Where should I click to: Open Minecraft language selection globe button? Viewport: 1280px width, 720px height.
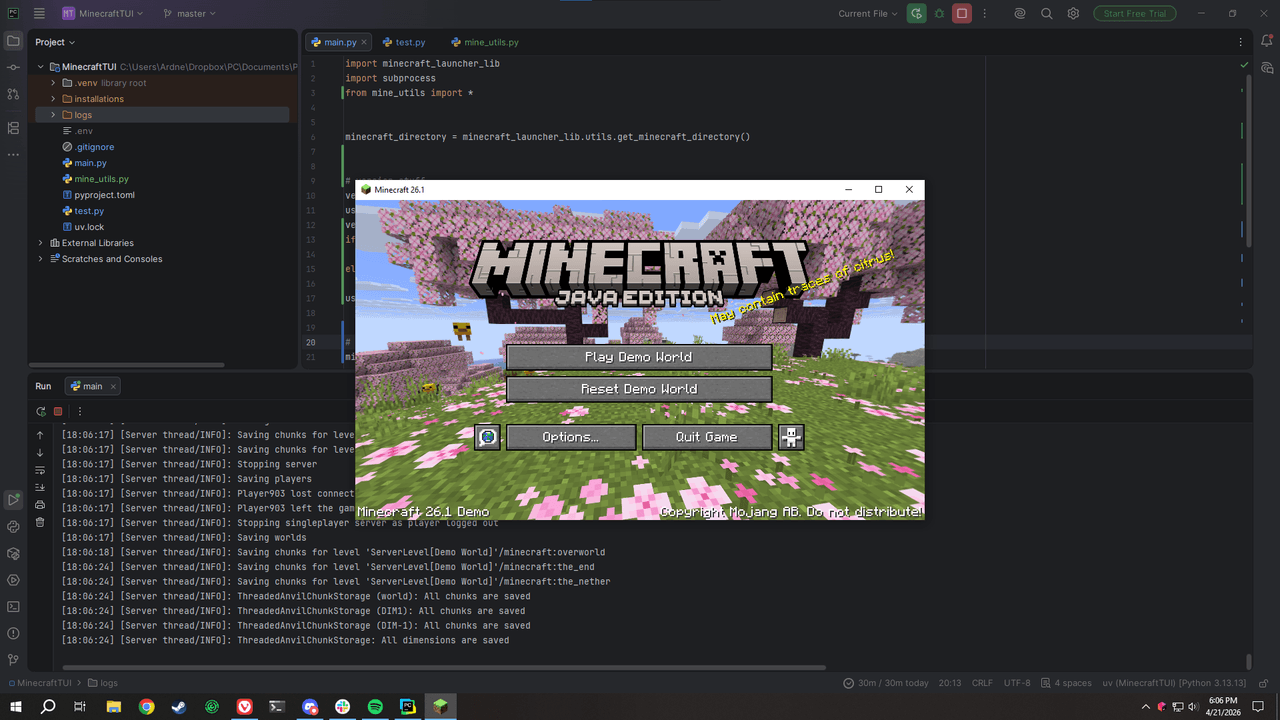coord(487,437)
